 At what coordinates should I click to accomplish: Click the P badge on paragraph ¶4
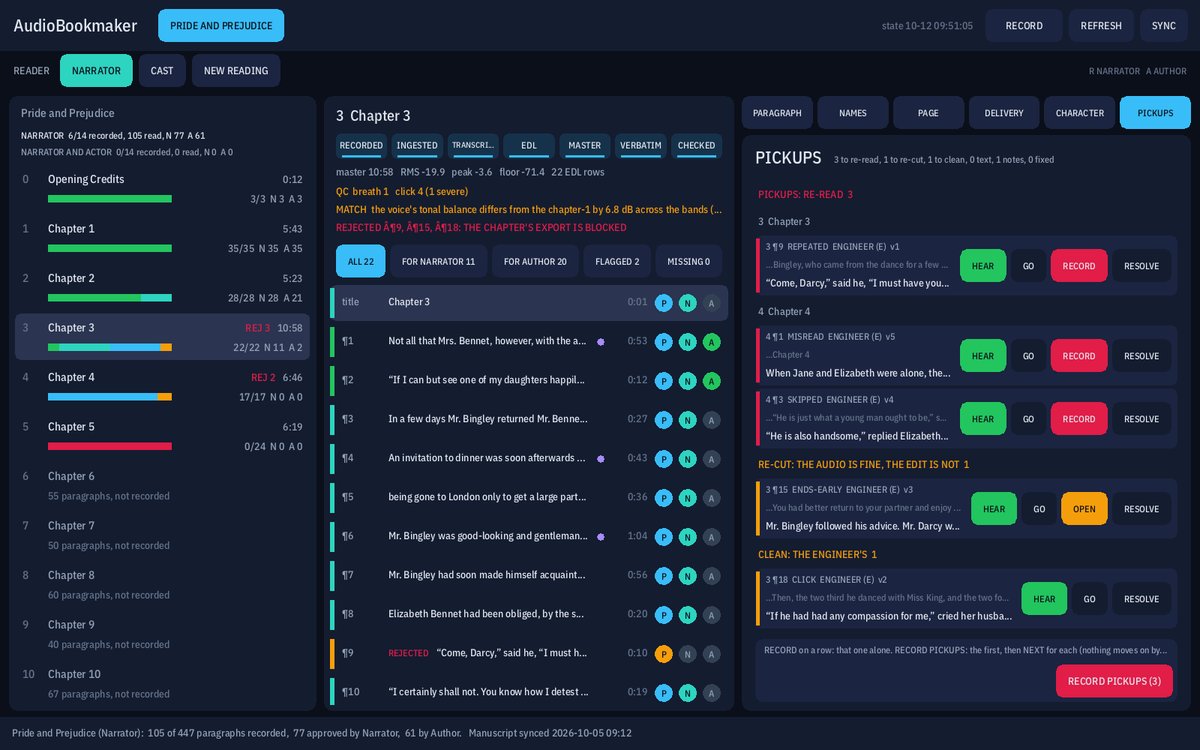664,458
